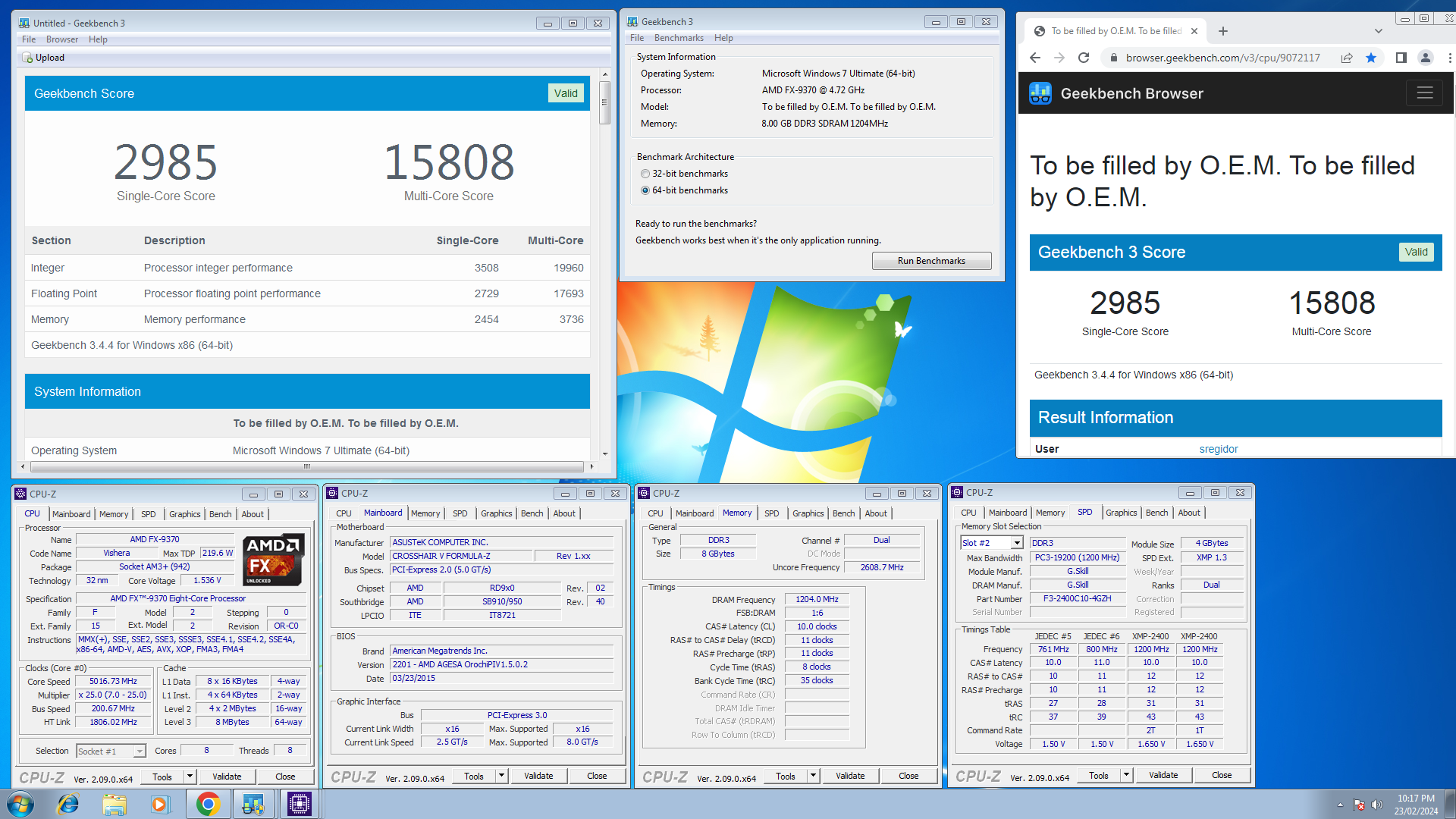Screen dimensions: 1456x819
Task: Open Windows Media Player taskbar icon
Action: pyautogui.click(x=159, y=804)
